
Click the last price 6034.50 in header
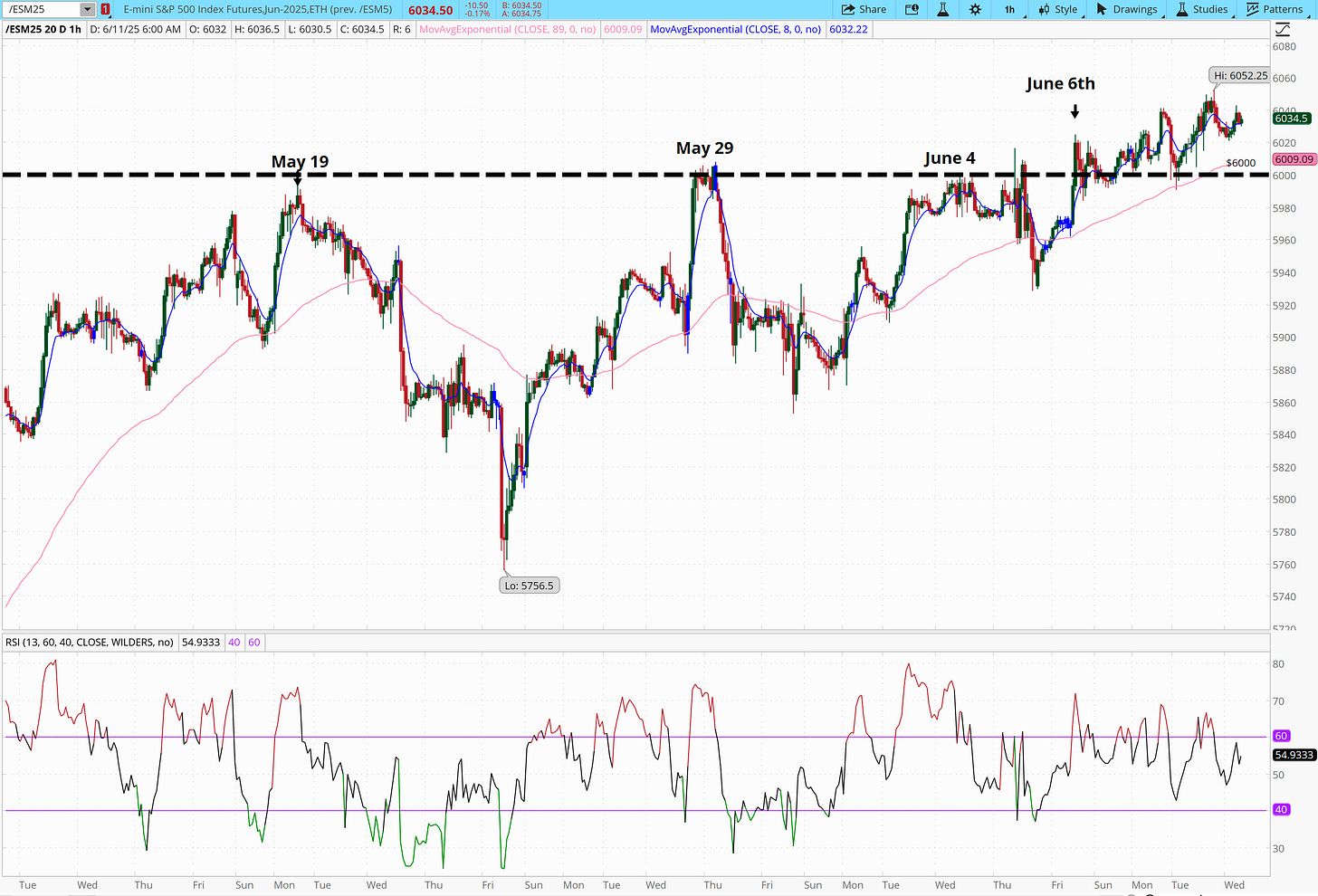(x=430, y=10)
